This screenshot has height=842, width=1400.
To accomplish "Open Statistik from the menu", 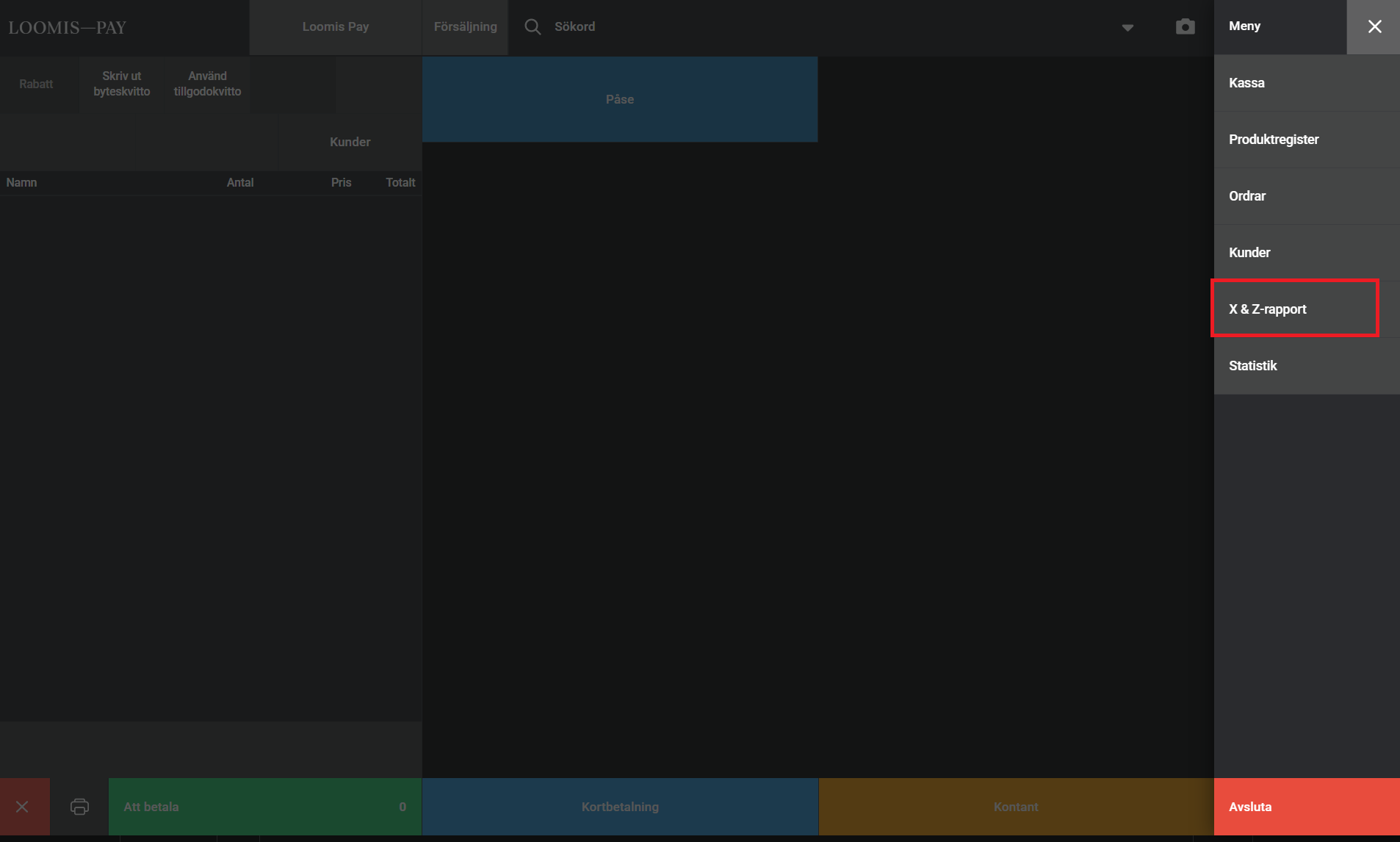I will [x=1306, y=366].
